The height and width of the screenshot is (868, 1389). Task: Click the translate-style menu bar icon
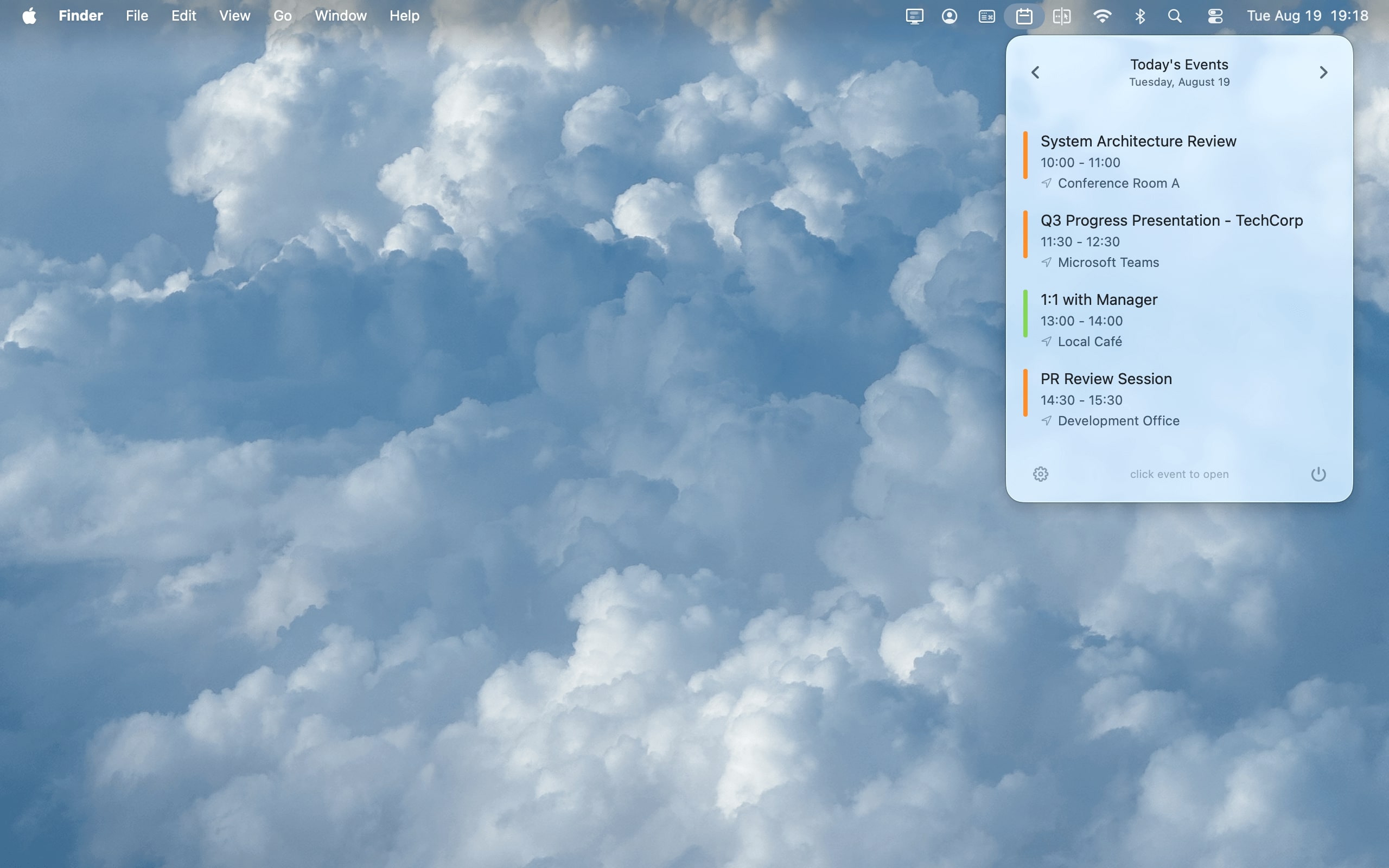1062,16
